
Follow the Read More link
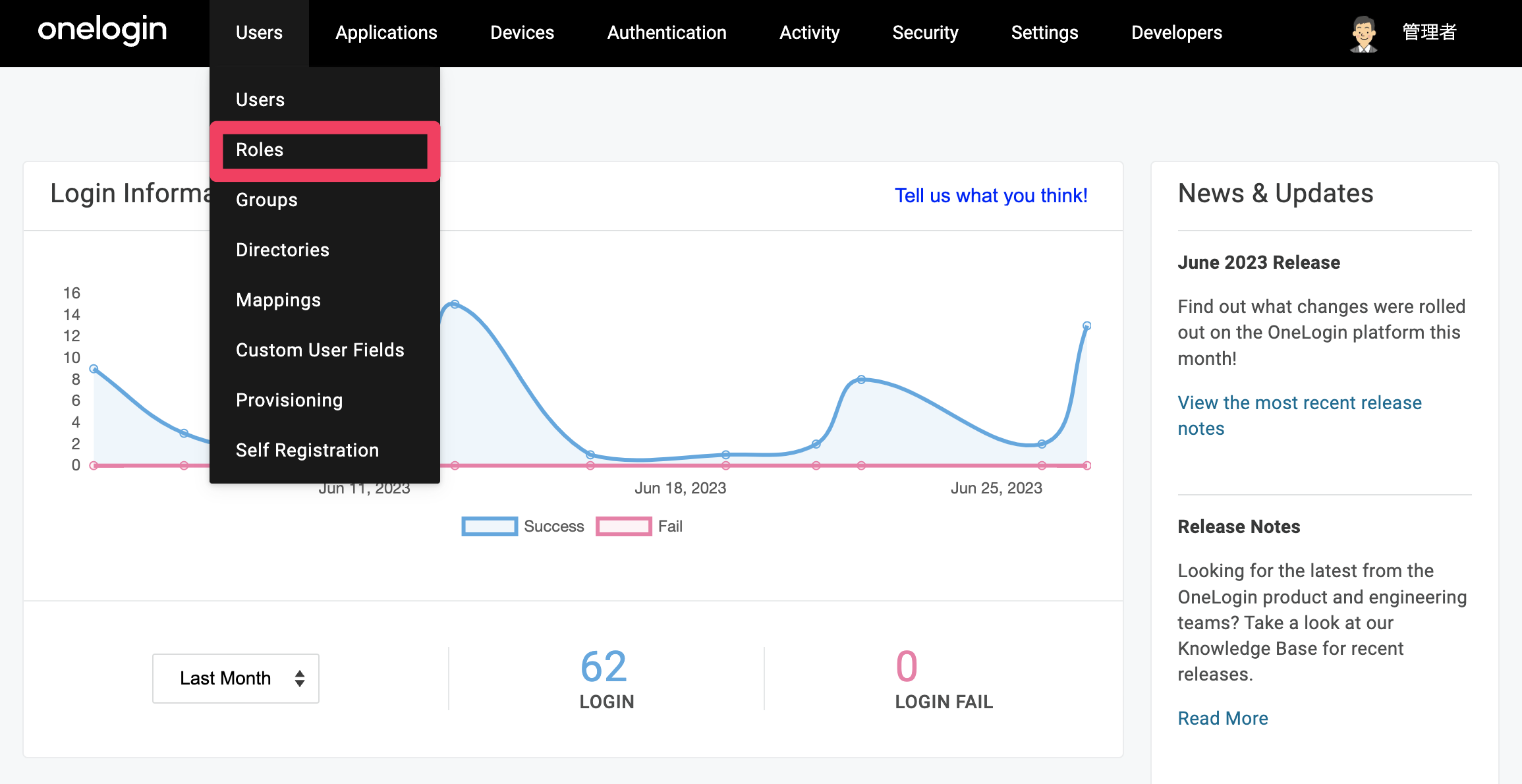1223,718
